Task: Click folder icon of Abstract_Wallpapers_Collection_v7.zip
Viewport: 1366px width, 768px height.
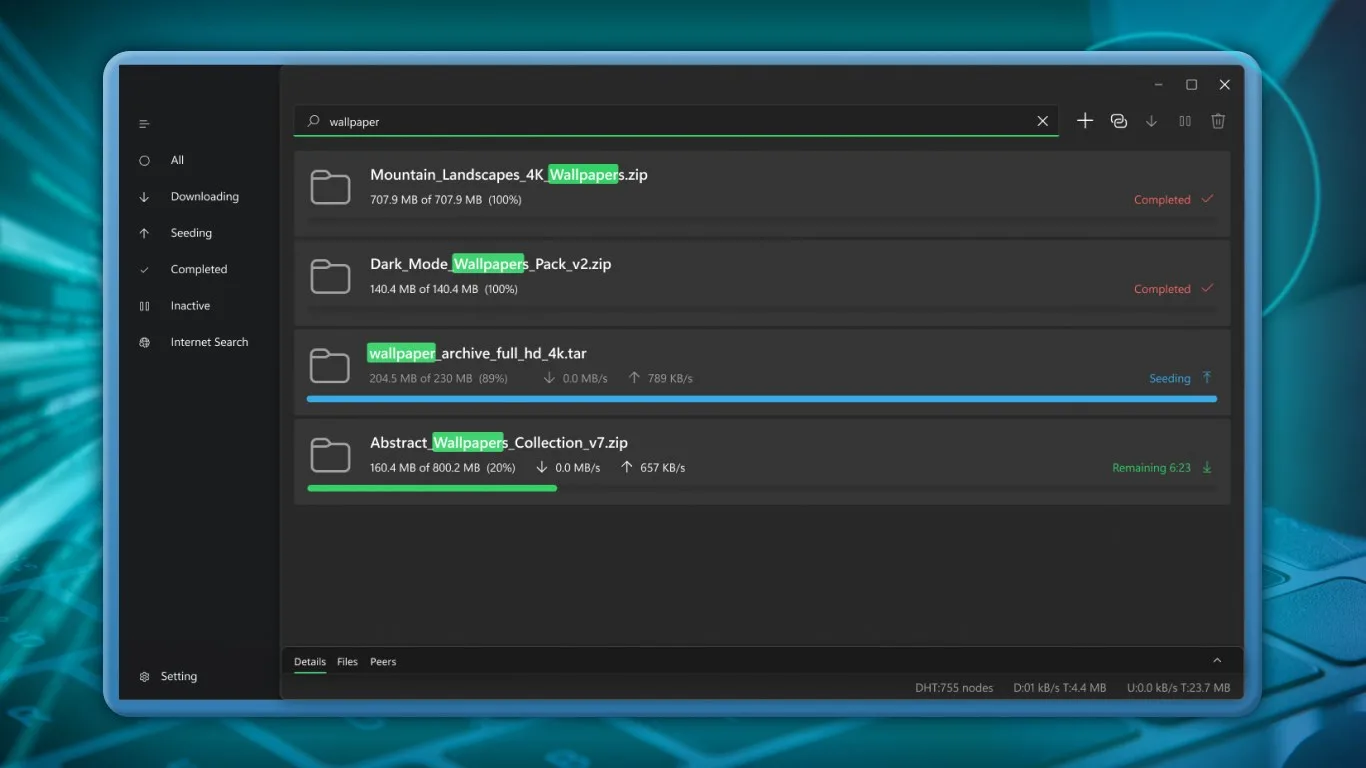Action: tap(330, 456)
